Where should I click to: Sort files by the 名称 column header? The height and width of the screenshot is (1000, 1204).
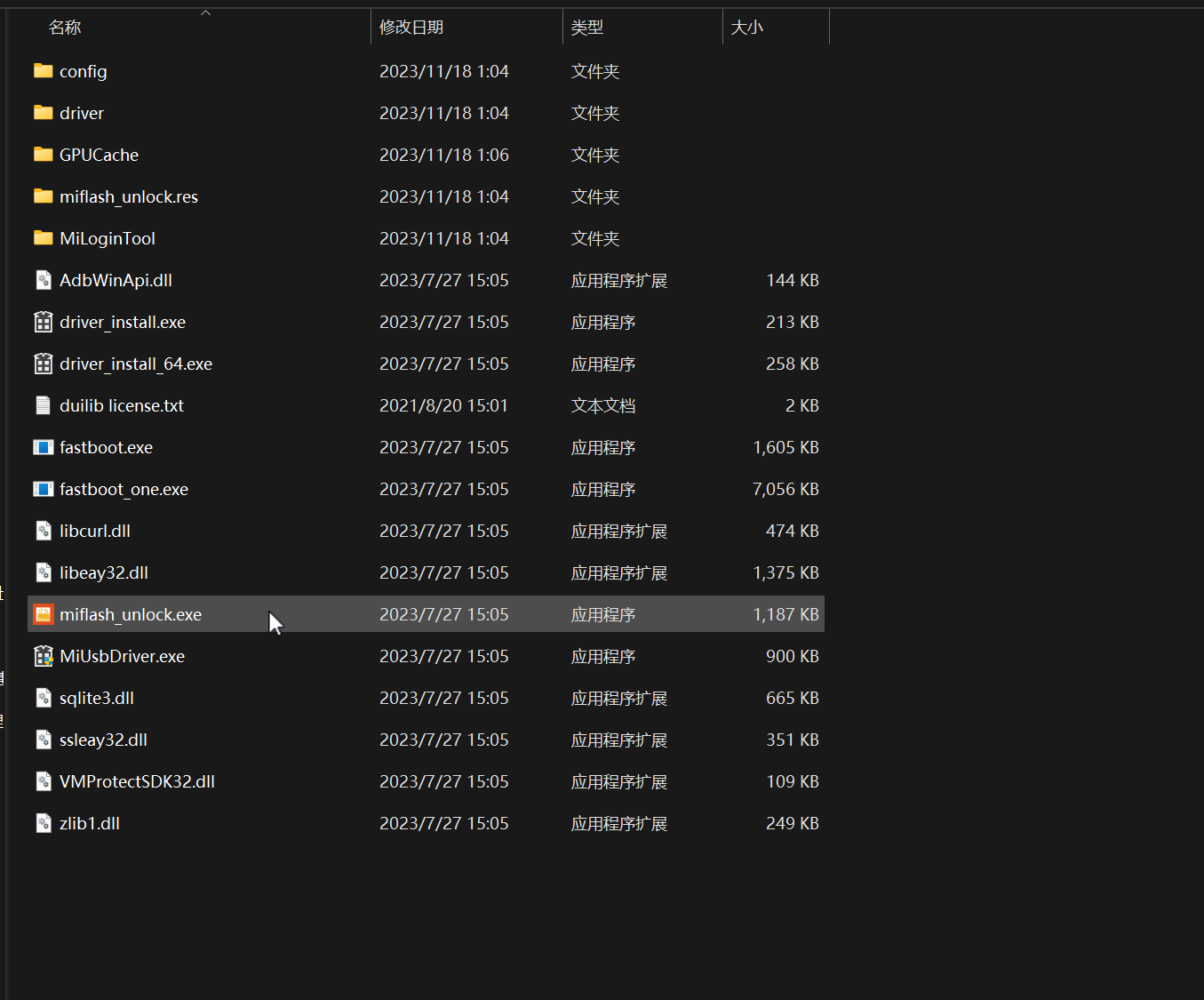click(x=65, y=28)
